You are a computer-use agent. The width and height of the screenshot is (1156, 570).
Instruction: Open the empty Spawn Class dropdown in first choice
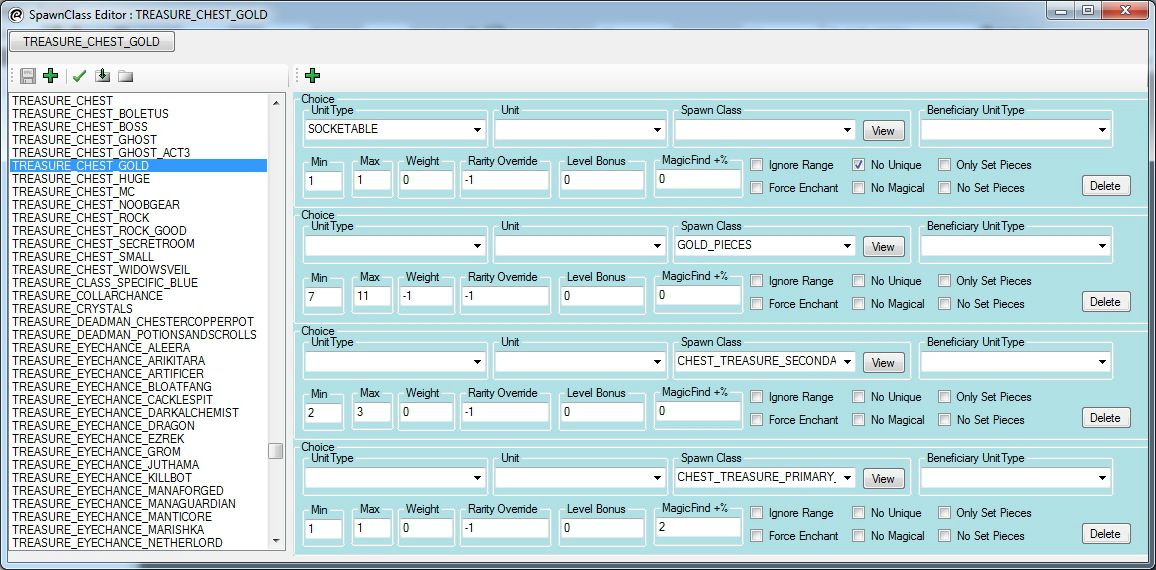point(848,131)
